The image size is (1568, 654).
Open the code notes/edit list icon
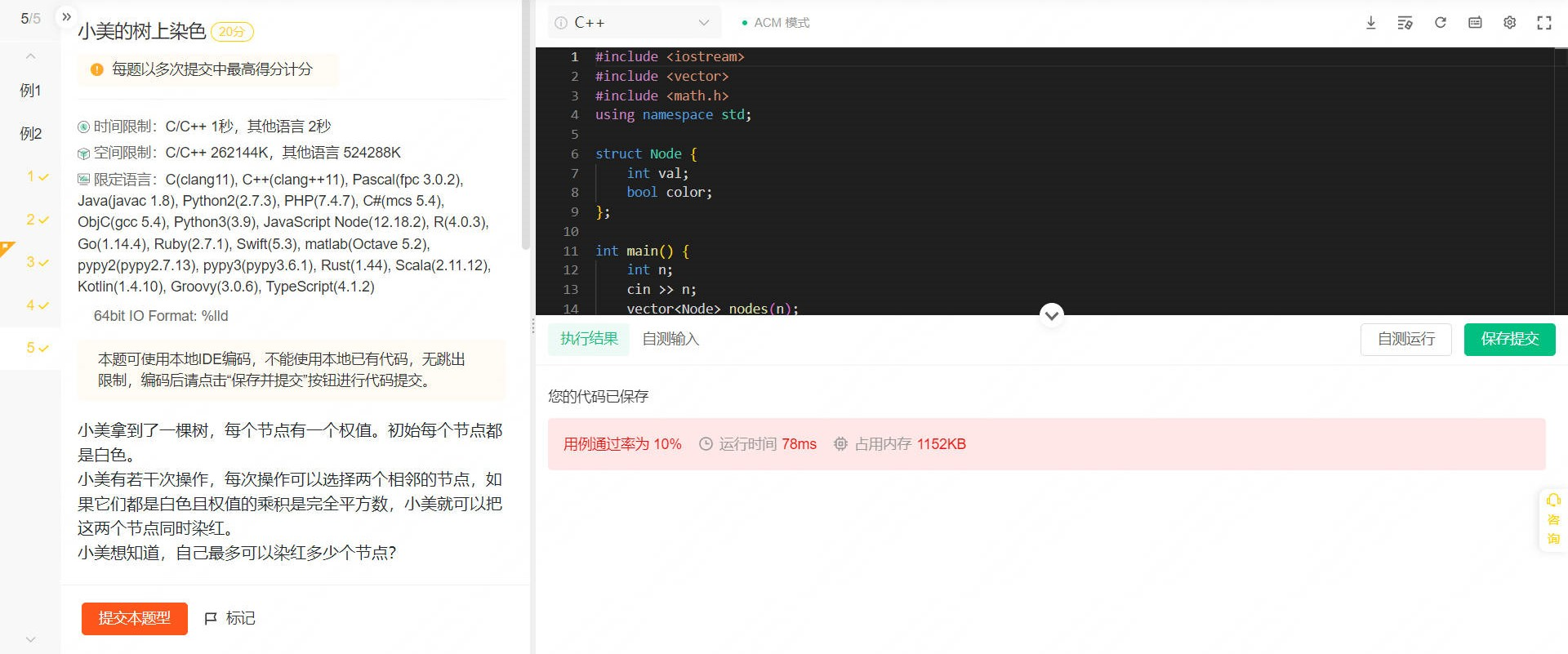click(1405, 23)
